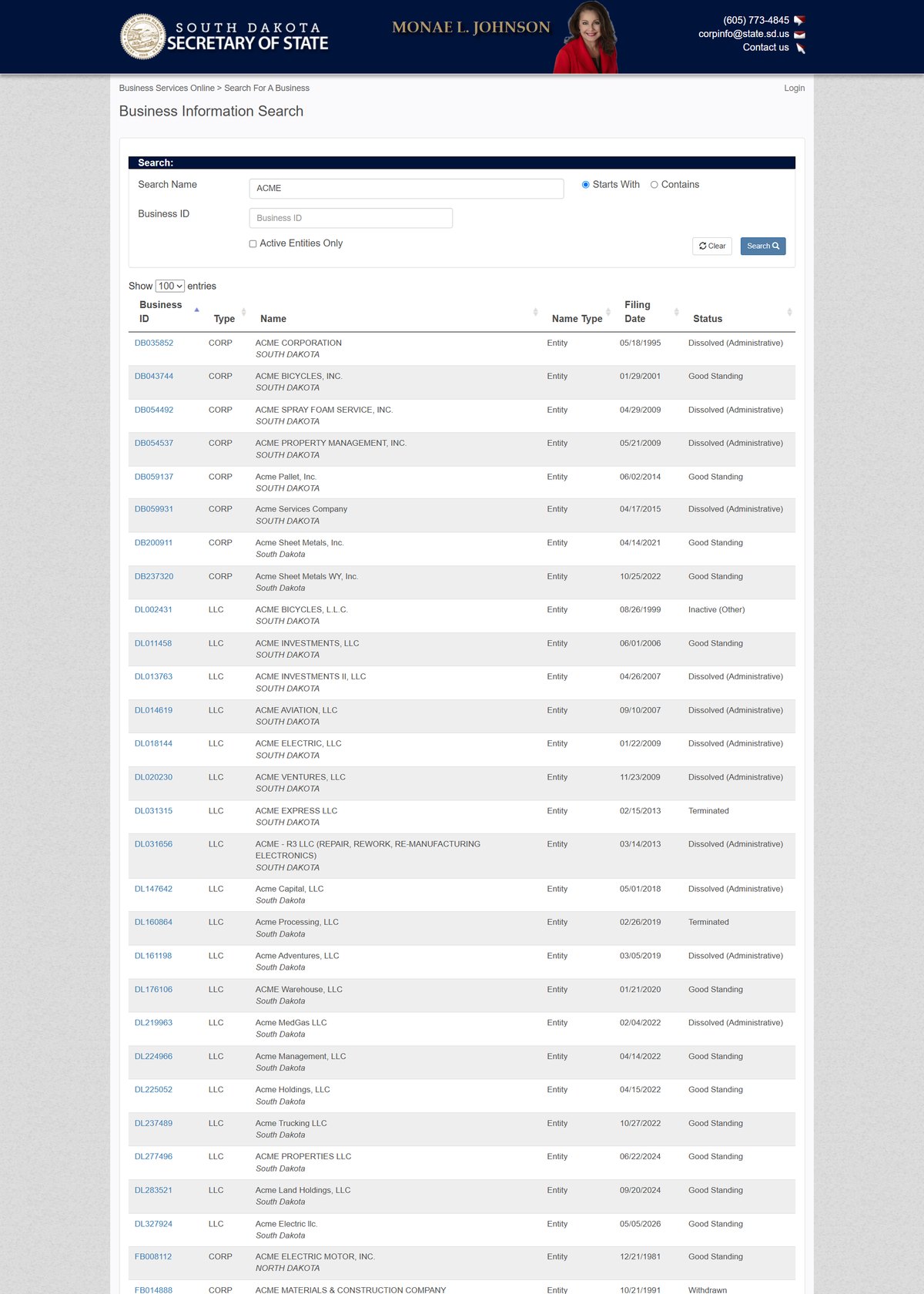Viewport: 924px width, 1294px height.
Task: Sort the Name Type column
Action: [608, 312]
